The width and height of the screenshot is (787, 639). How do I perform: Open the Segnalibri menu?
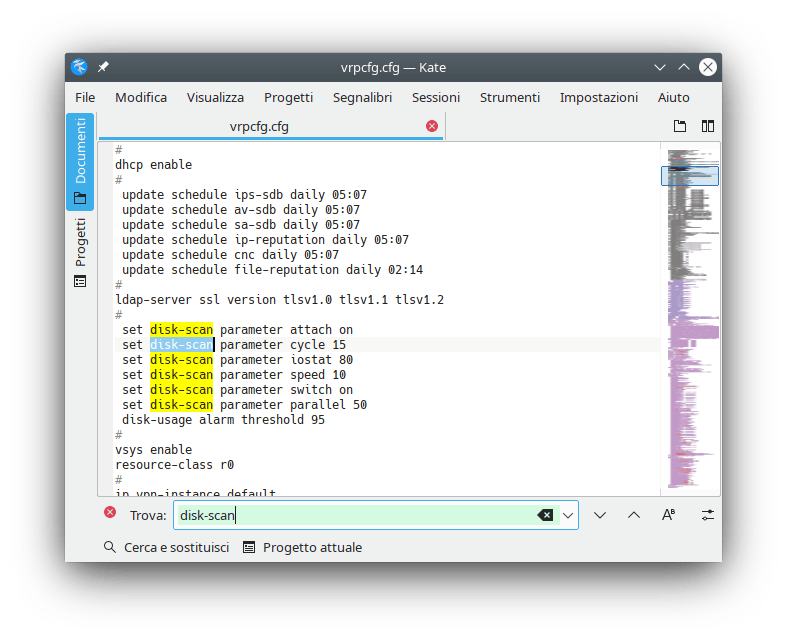[362, 97]
